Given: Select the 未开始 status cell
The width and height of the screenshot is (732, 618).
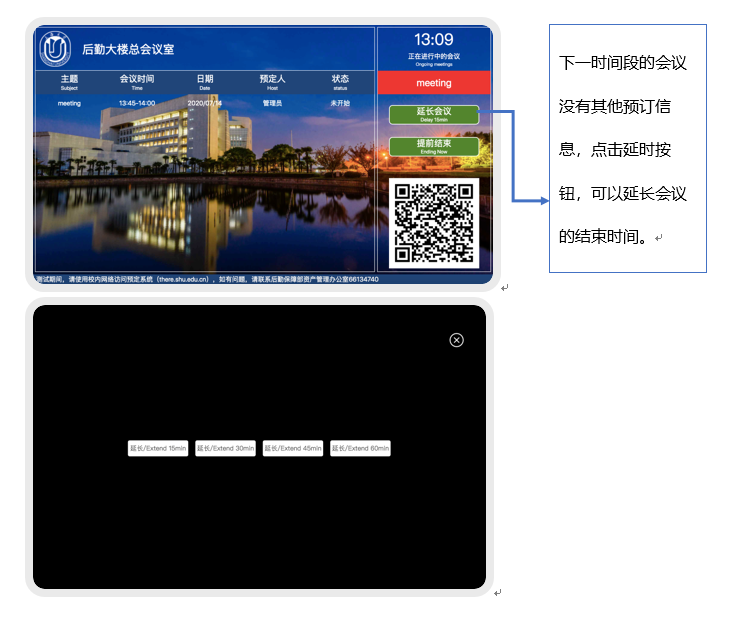Looking at the screenshot, I should coord(340,103).
